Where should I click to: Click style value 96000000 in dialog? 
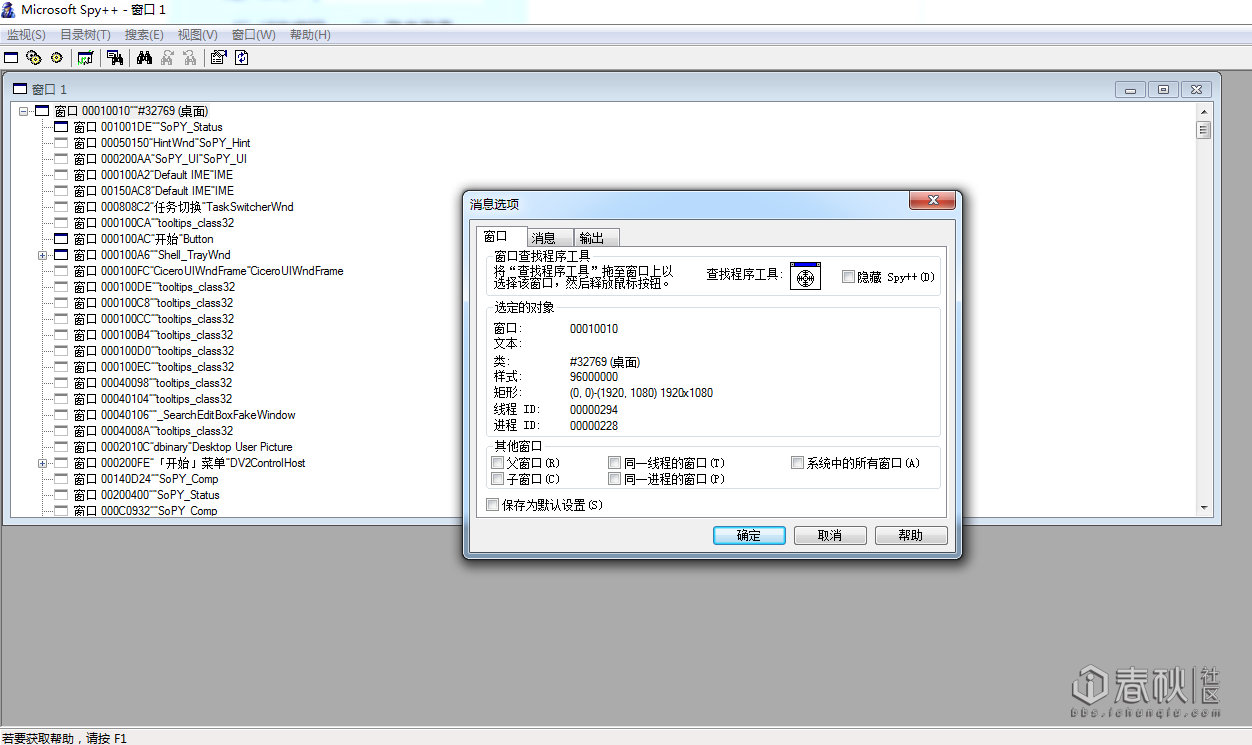594,377
